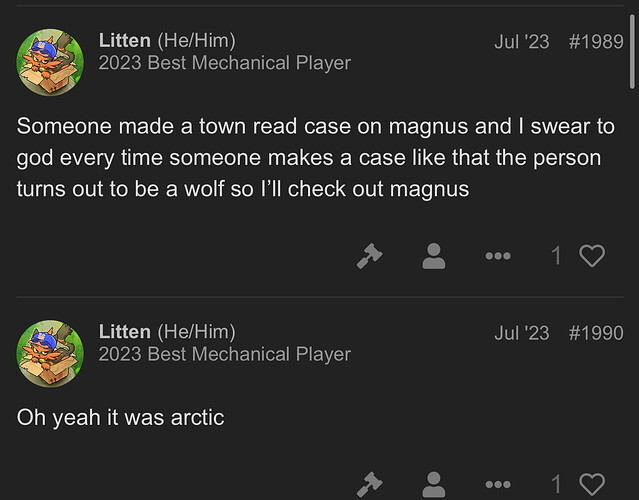639x500 pixels.
Task: View who liked post #1989 via like count
Action: click(x=557, y=257)
